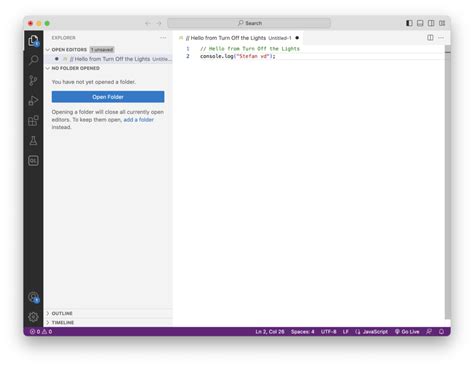The height and width of the screenshot is (367, 474).
Task: Change encoding via UTF-8 status item
Action: pos(328,332)
